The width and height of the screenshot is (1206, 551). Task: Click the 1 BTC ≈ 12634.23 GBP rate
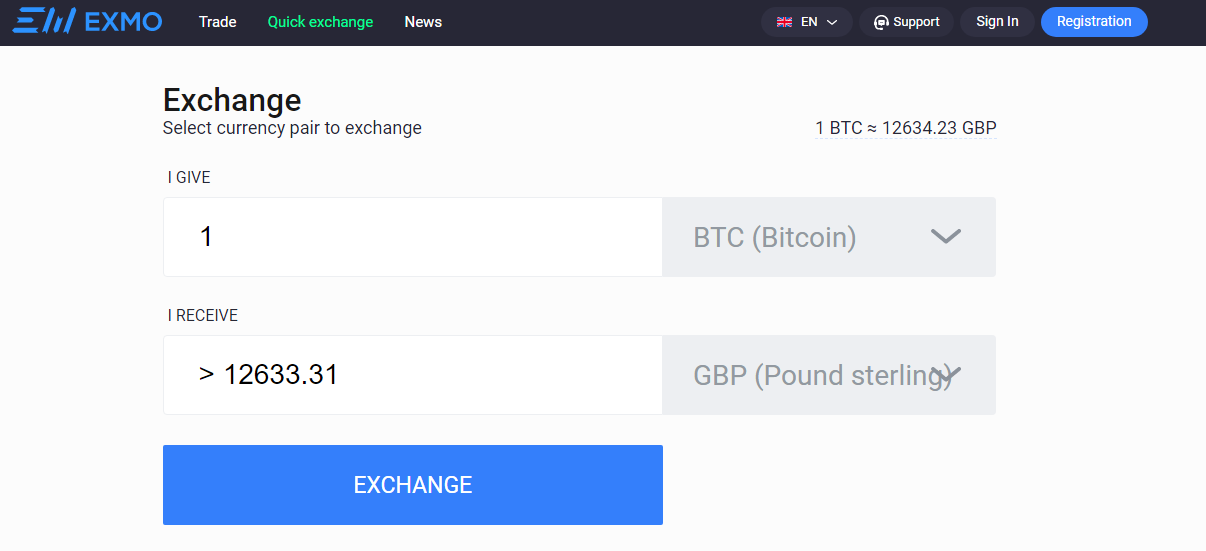[x=906, y=128]
